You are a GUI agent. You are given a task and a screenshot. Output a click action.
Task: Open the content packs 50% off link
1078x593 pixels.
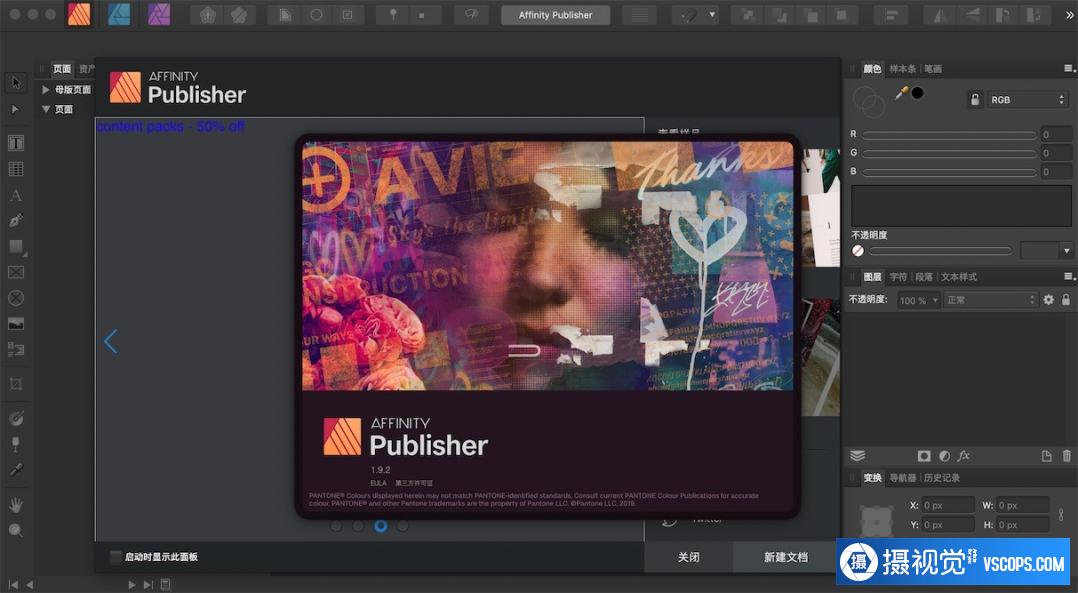pos(170,126)
